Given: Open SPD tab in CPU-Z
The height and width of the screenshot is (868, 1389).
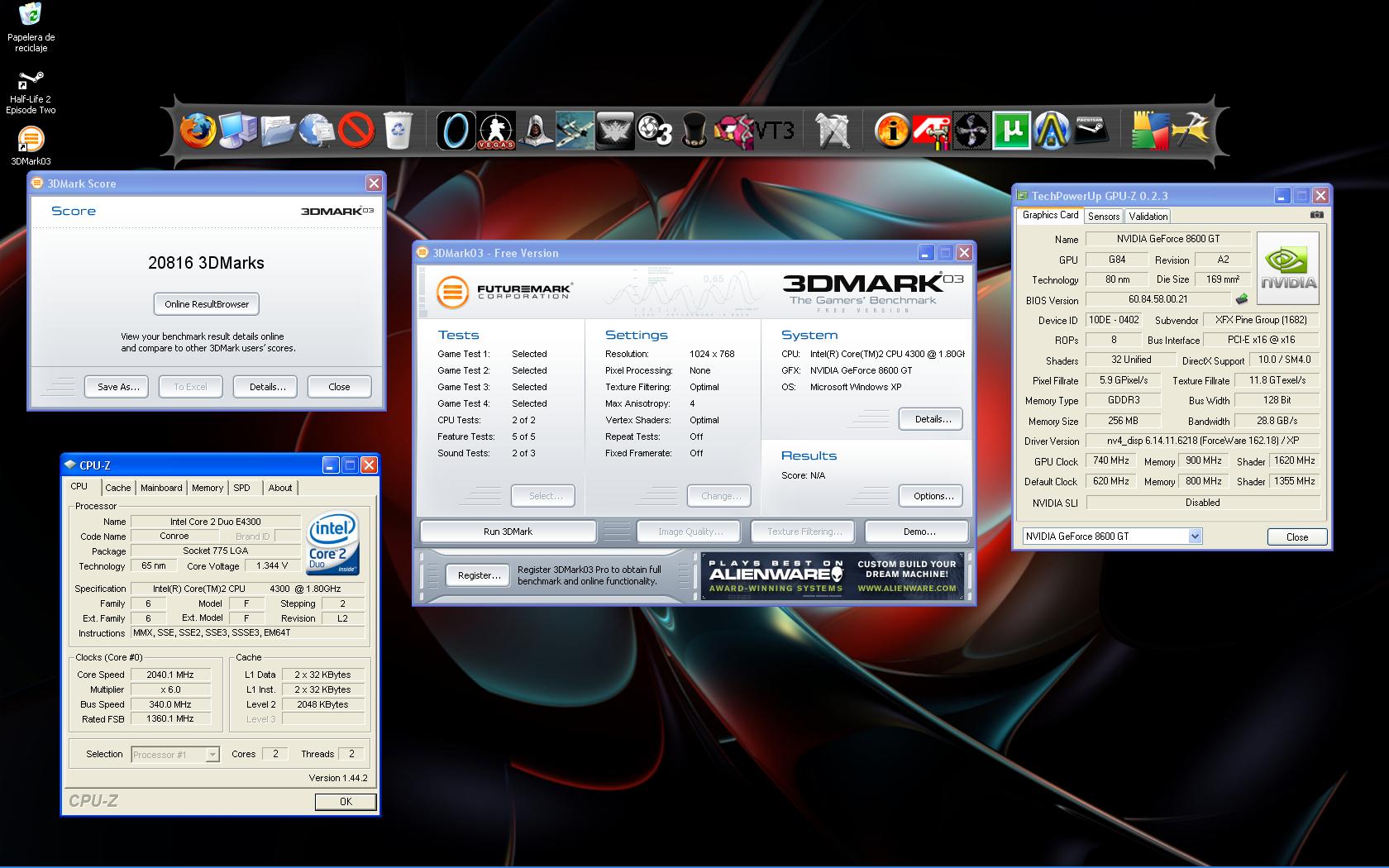Looking at the screenshot, I should (241, 488).
